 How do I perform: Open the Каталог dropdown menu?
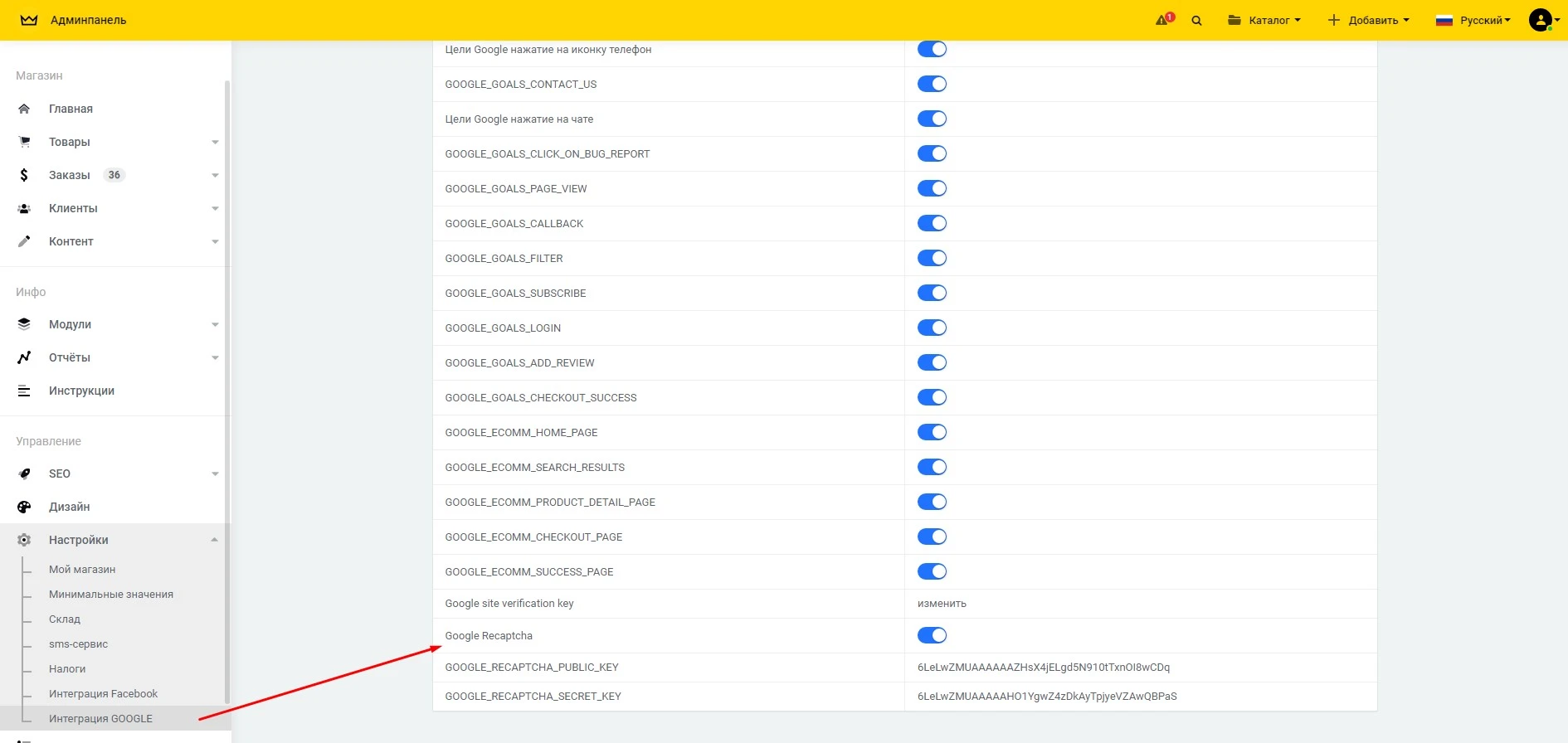tap(1264, 20)
